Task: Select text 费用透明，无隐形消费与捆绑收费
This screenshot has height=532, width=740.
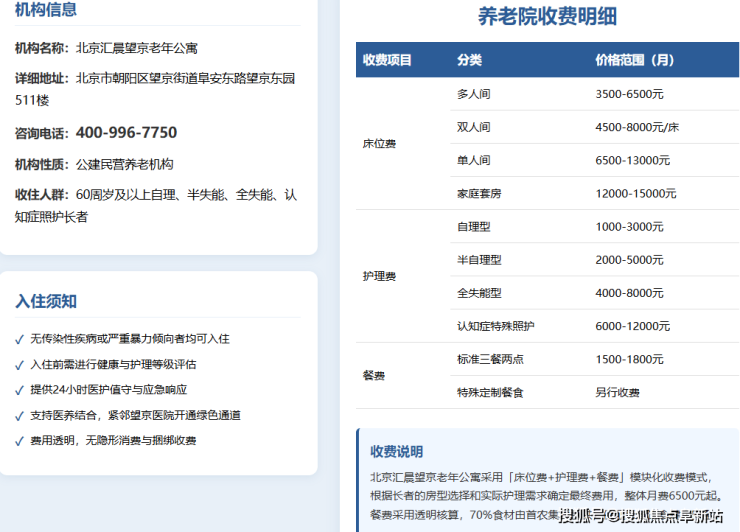Action: [x=113, y=440]
